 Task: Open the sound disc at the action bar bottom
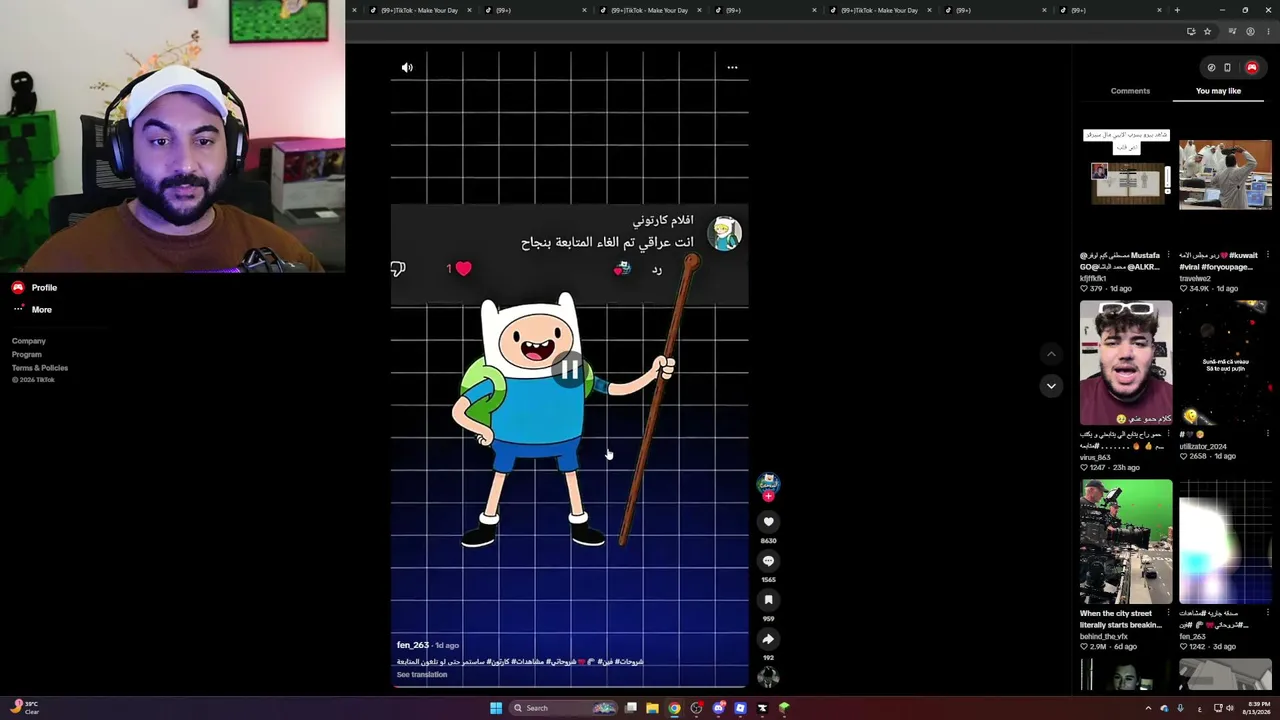point(768,677)
